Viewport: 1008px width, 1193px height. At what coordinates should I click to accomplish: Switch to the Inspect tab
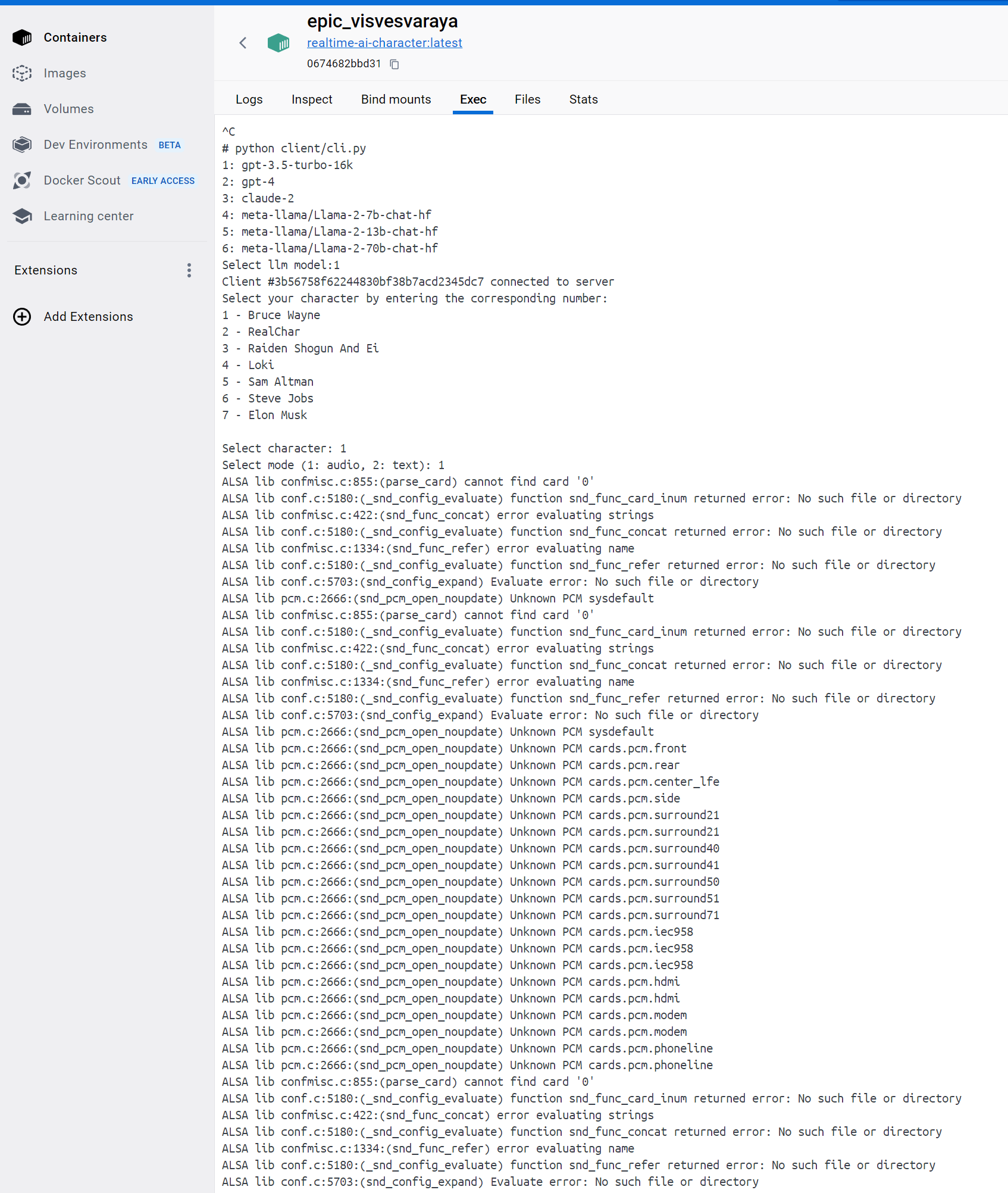point(312,99)
